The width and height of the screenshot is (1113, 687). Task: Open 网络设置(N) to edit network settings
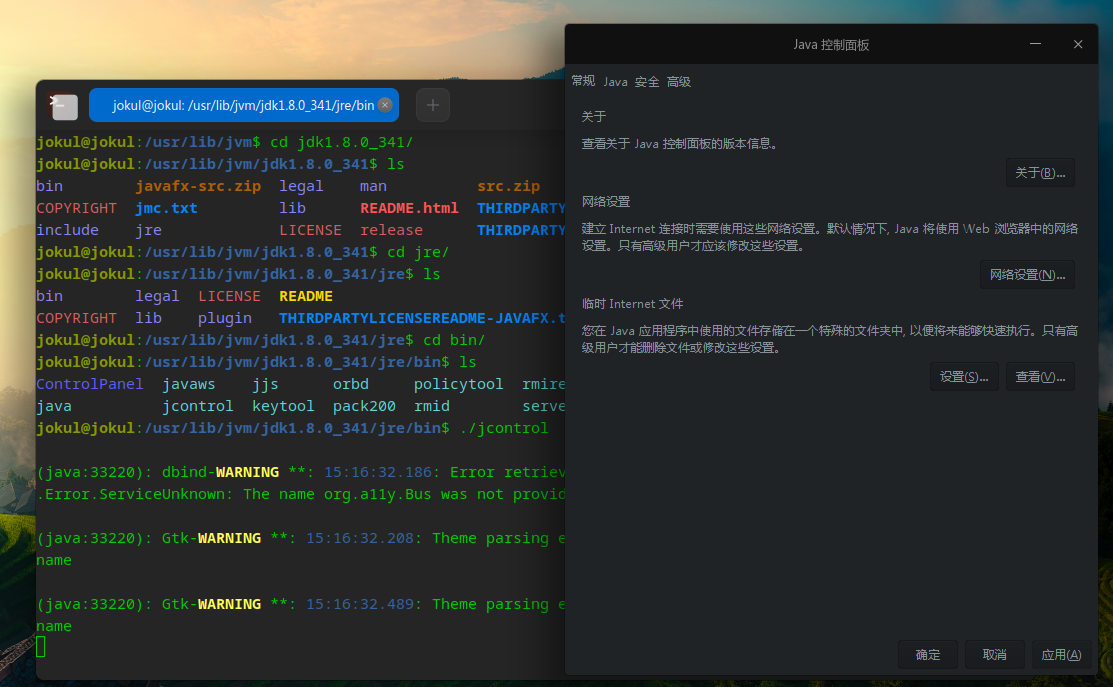[x=1027, y=274]
